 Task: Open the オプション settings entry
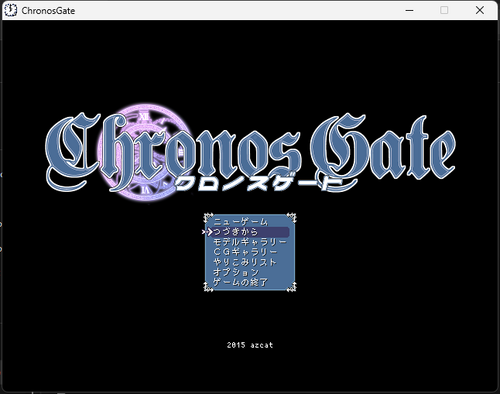236,272
